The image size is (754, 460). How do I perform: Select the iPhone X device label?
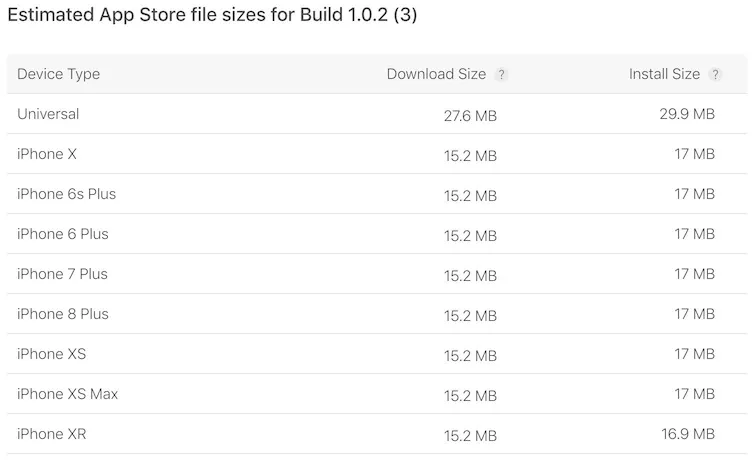click(x=47, y=154)
